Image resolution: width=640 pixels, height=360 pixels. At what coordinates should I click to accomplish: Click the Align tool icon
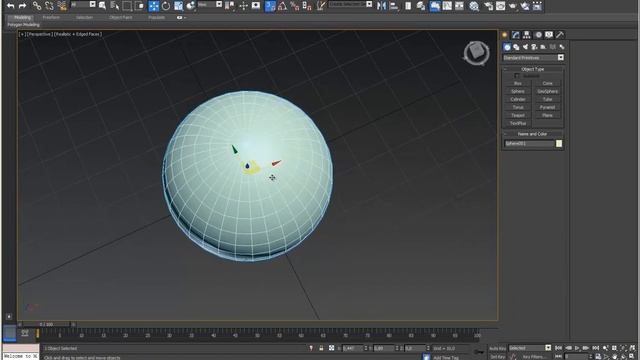tap(394, 6)
